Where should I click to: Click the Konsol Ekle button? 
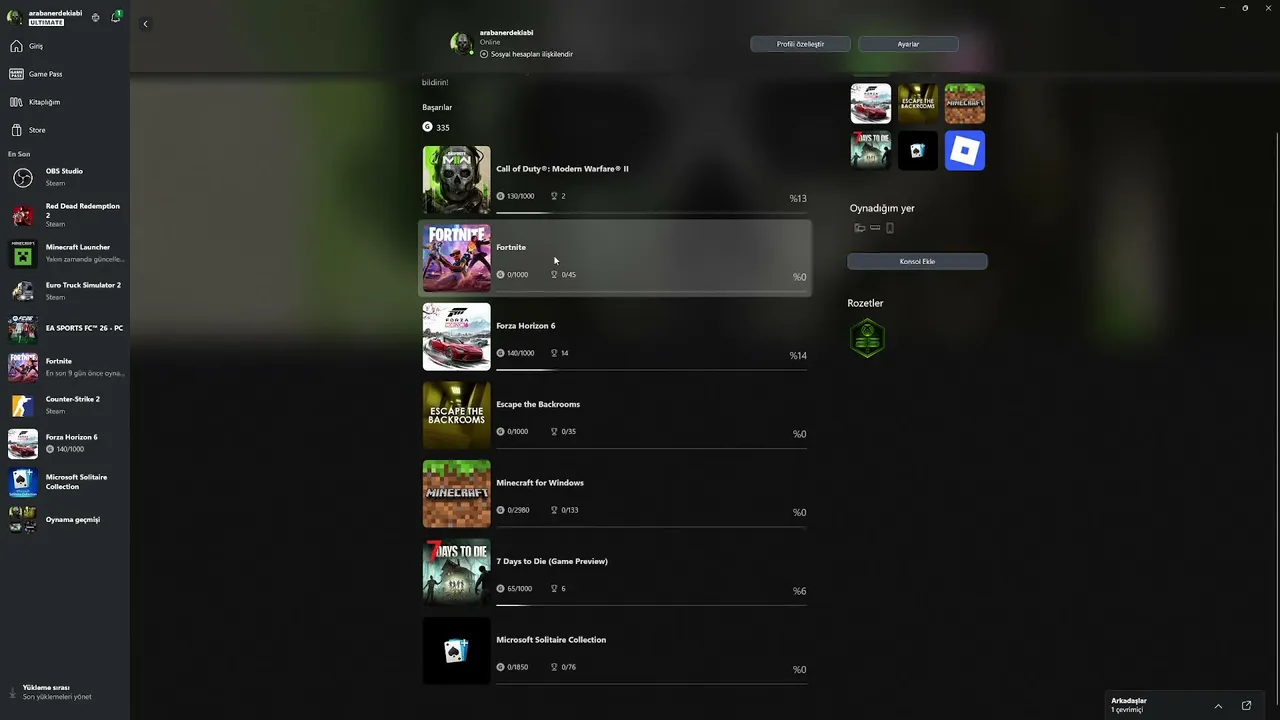(917, 261)
